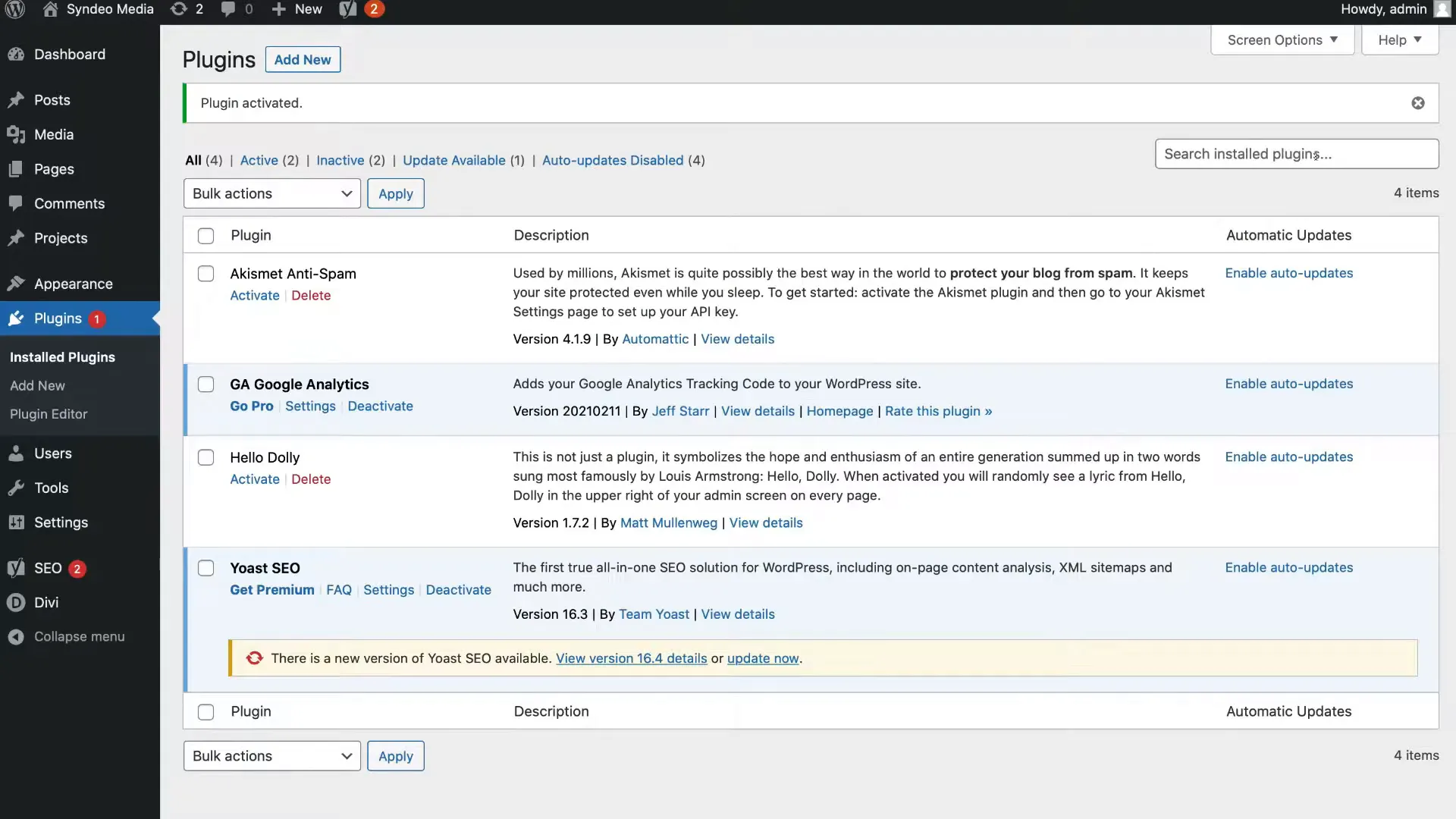Open the updates icon in admin bar
1456x819 pixels.
click(x=178, y=9)
